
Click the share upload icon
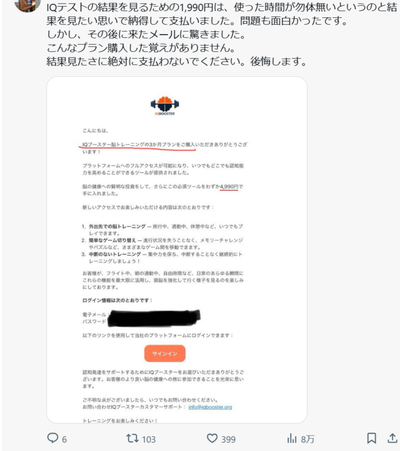coord(392,438)
